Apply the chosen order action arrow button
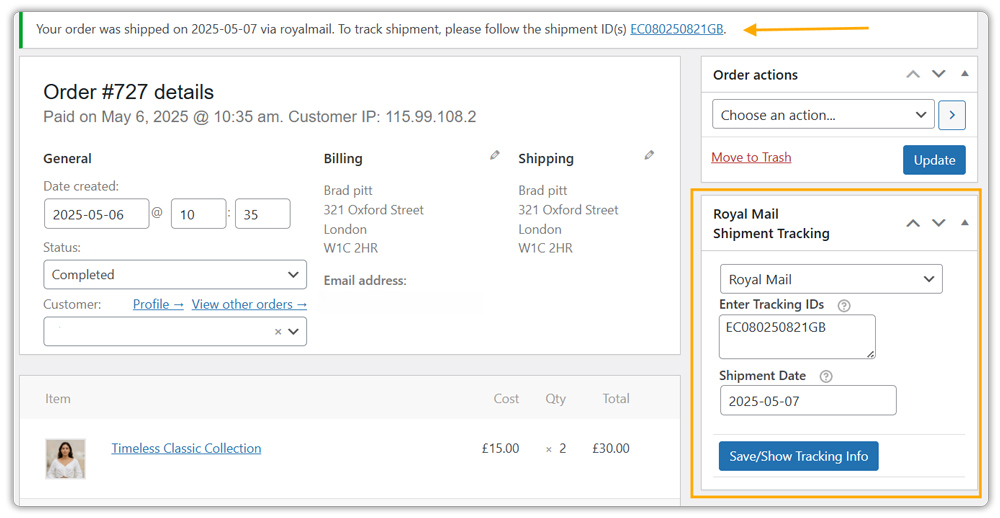 952,115
